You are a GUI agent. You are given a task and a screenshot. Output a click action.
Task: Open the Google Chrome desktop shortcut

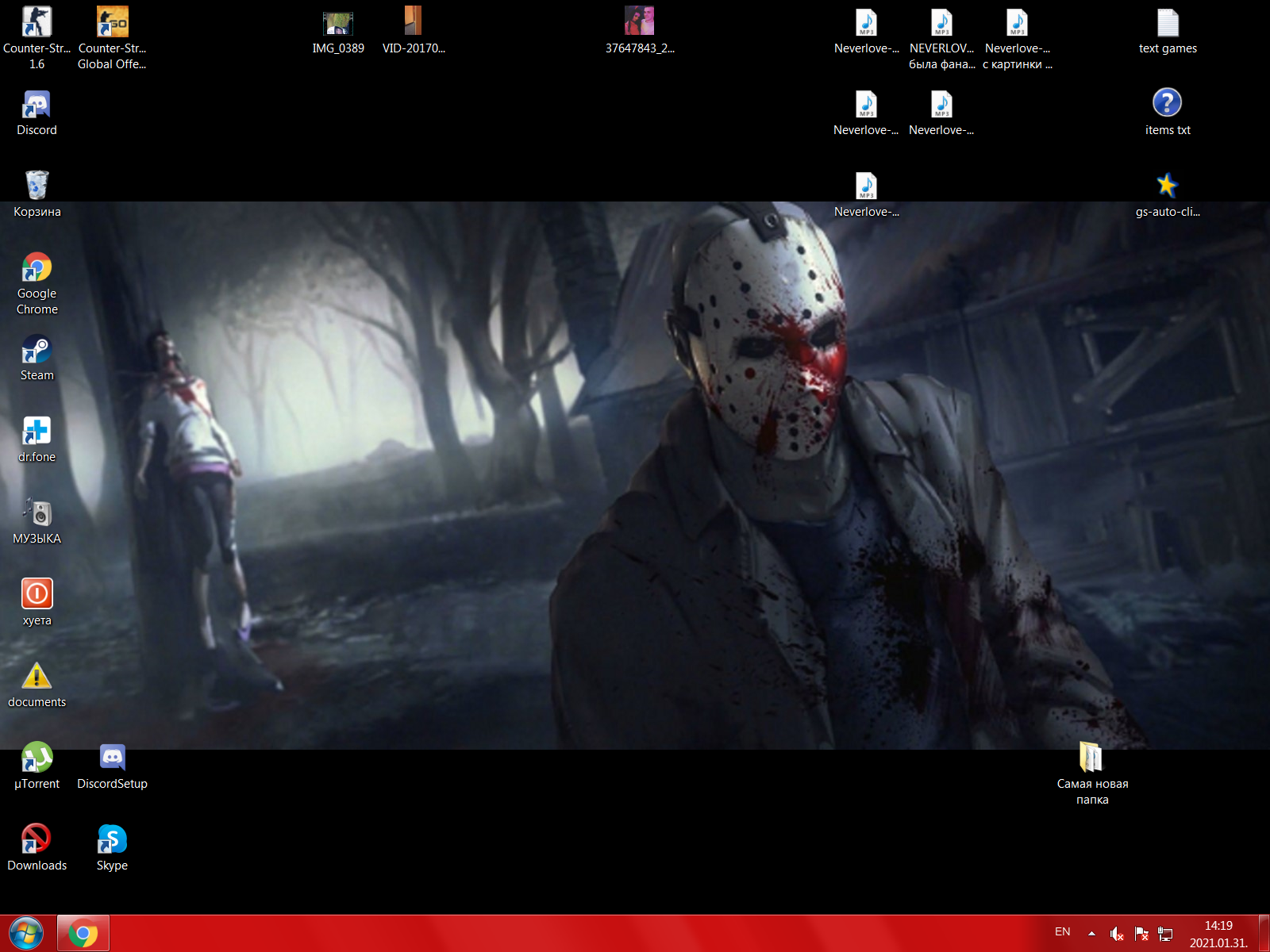click(x=37, y=284)
